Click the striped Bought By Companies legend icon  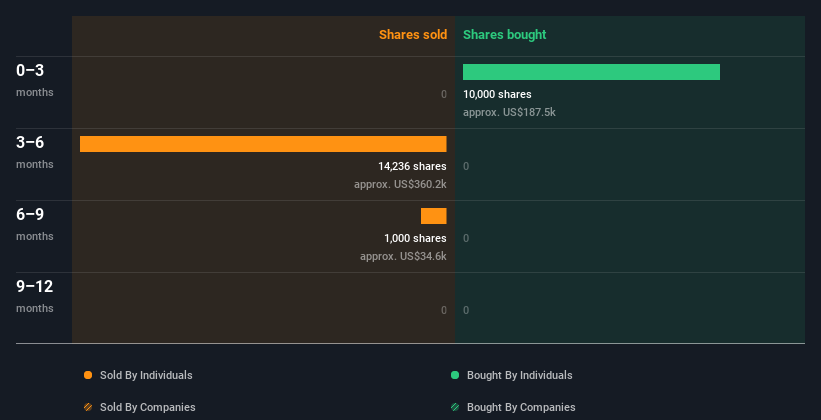455,407
